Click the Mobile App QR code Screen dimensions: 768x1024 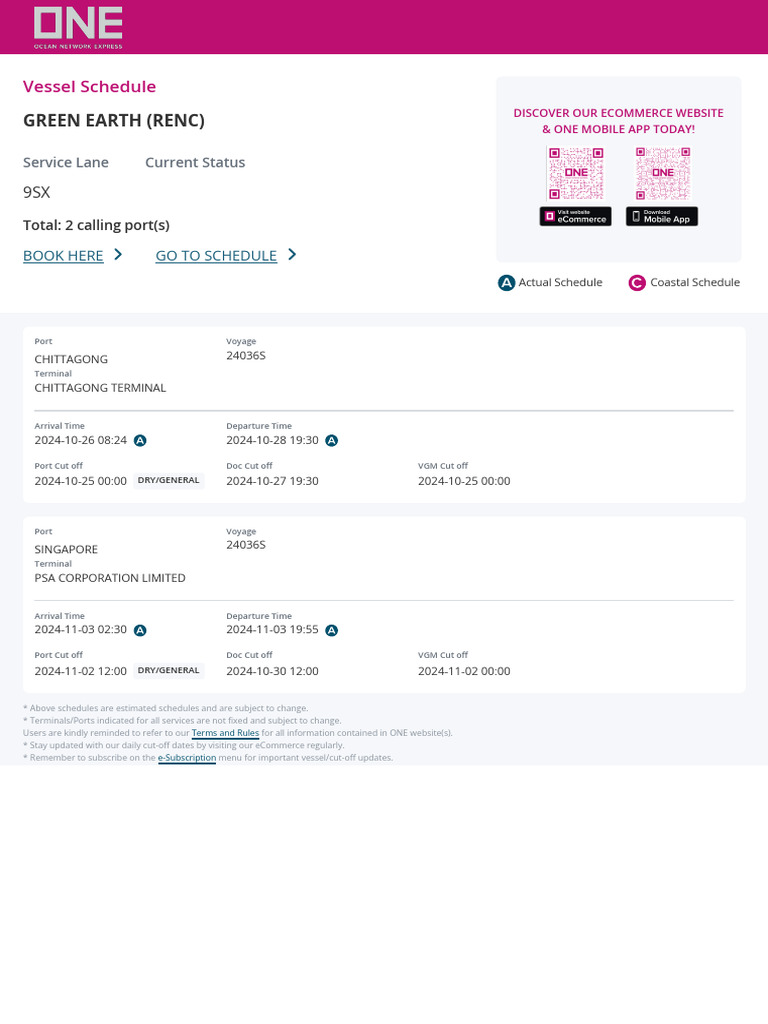tap(663, 173)
